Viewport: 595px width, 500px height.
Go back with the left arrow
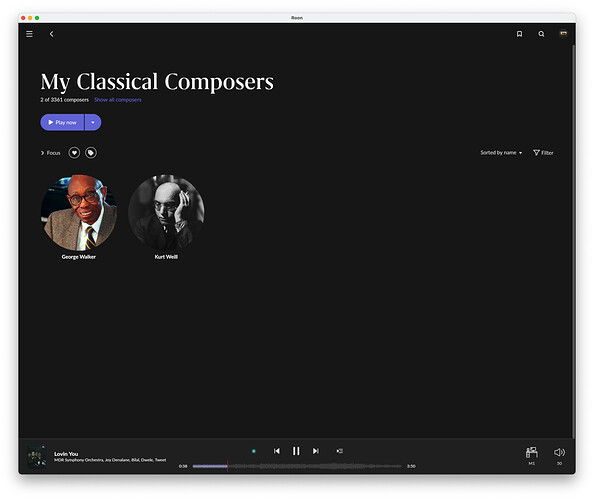pos(52,34)
